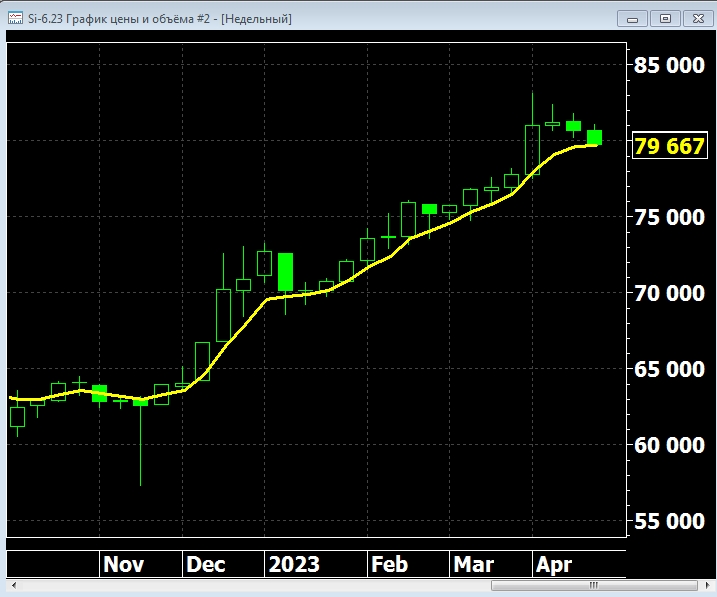Image resolution: width=717 pixels, height=597 pixels.
Task: Click the Mar label on time axis
Action: (x=473, y=565)
